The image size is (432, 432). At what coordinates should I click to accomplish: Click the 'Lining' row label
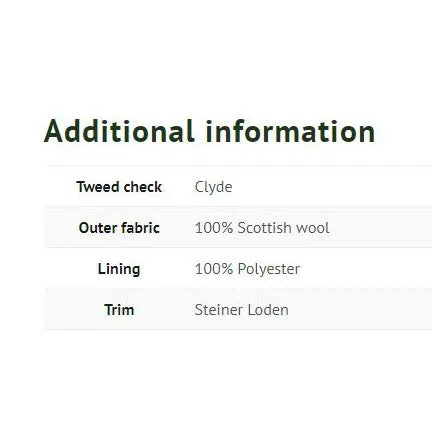(x=119, y=269)
